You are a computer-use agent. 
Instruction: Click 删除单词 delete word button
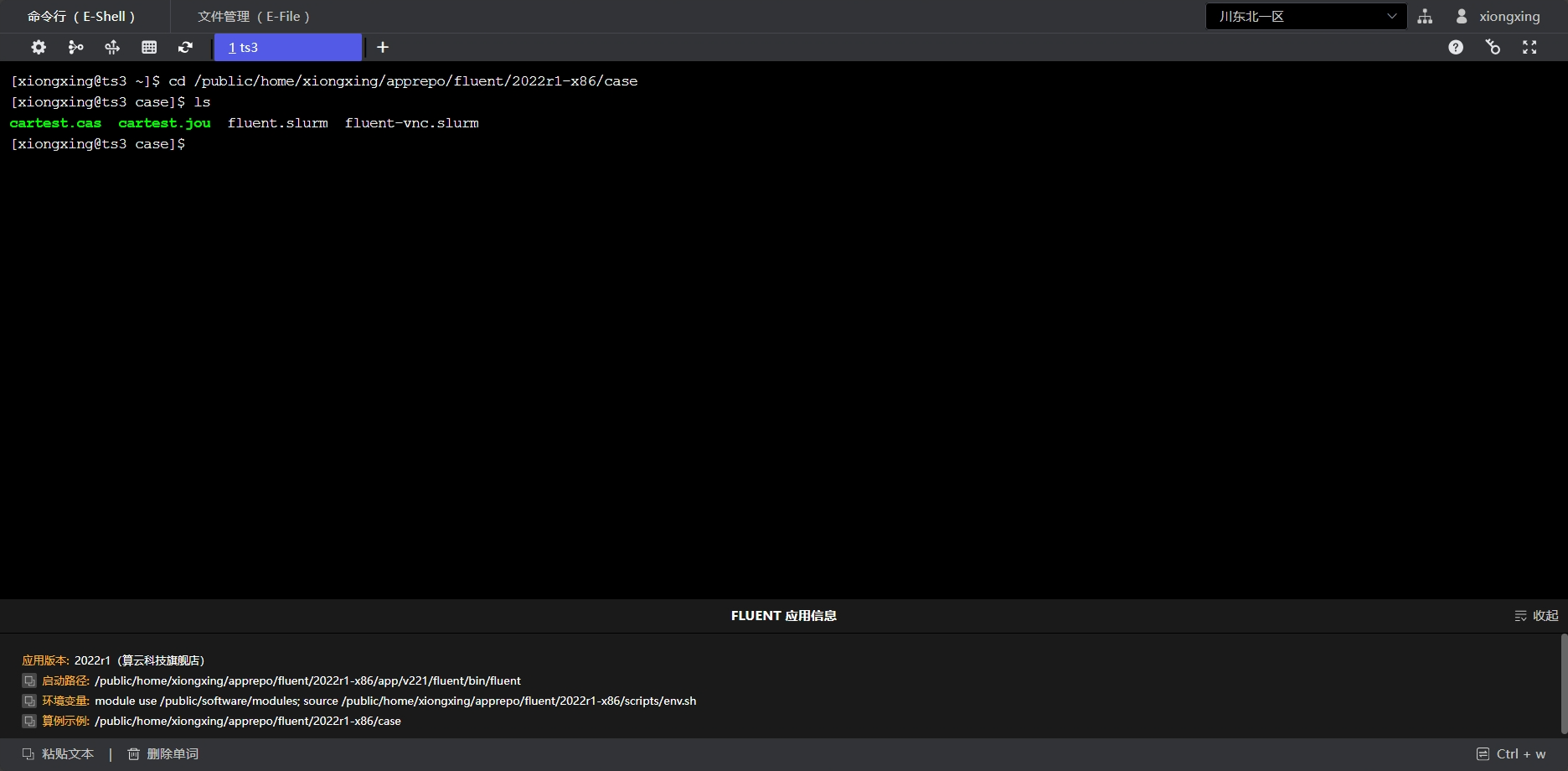(162, 754)
